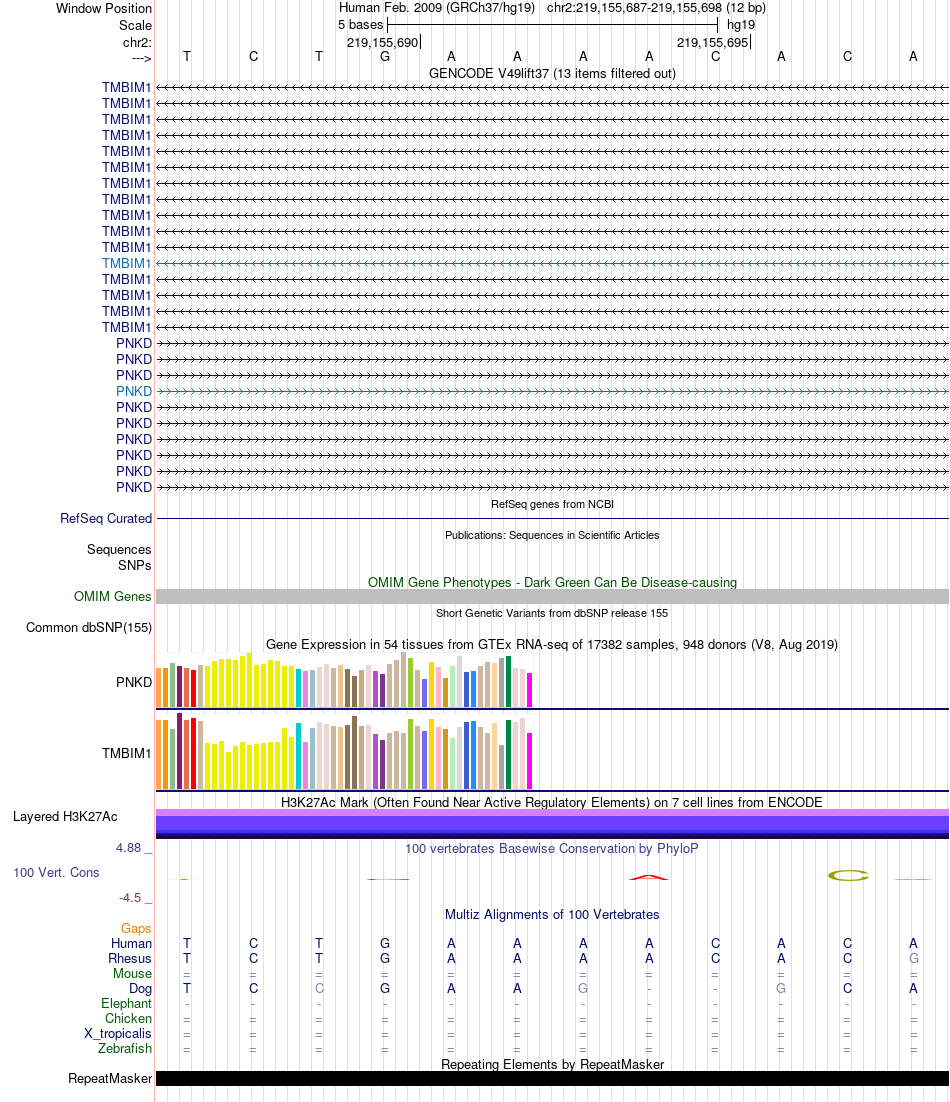Image resolution: width=950 pixels, height=1102 pixels.
Task: Open 'Repeating Elements by RepeatMasker' track title
Action: pyautogui.click(x=552, y=1065)
